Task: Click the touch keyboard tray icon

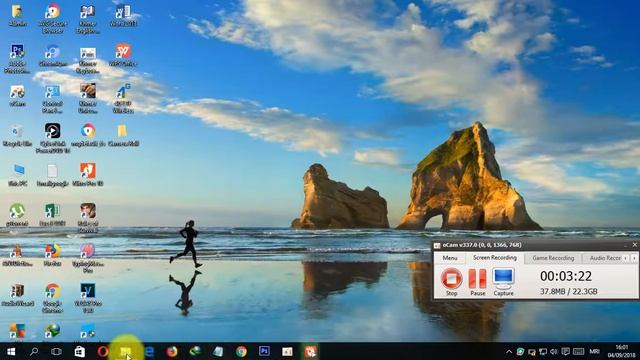Action: coord(578,351)
